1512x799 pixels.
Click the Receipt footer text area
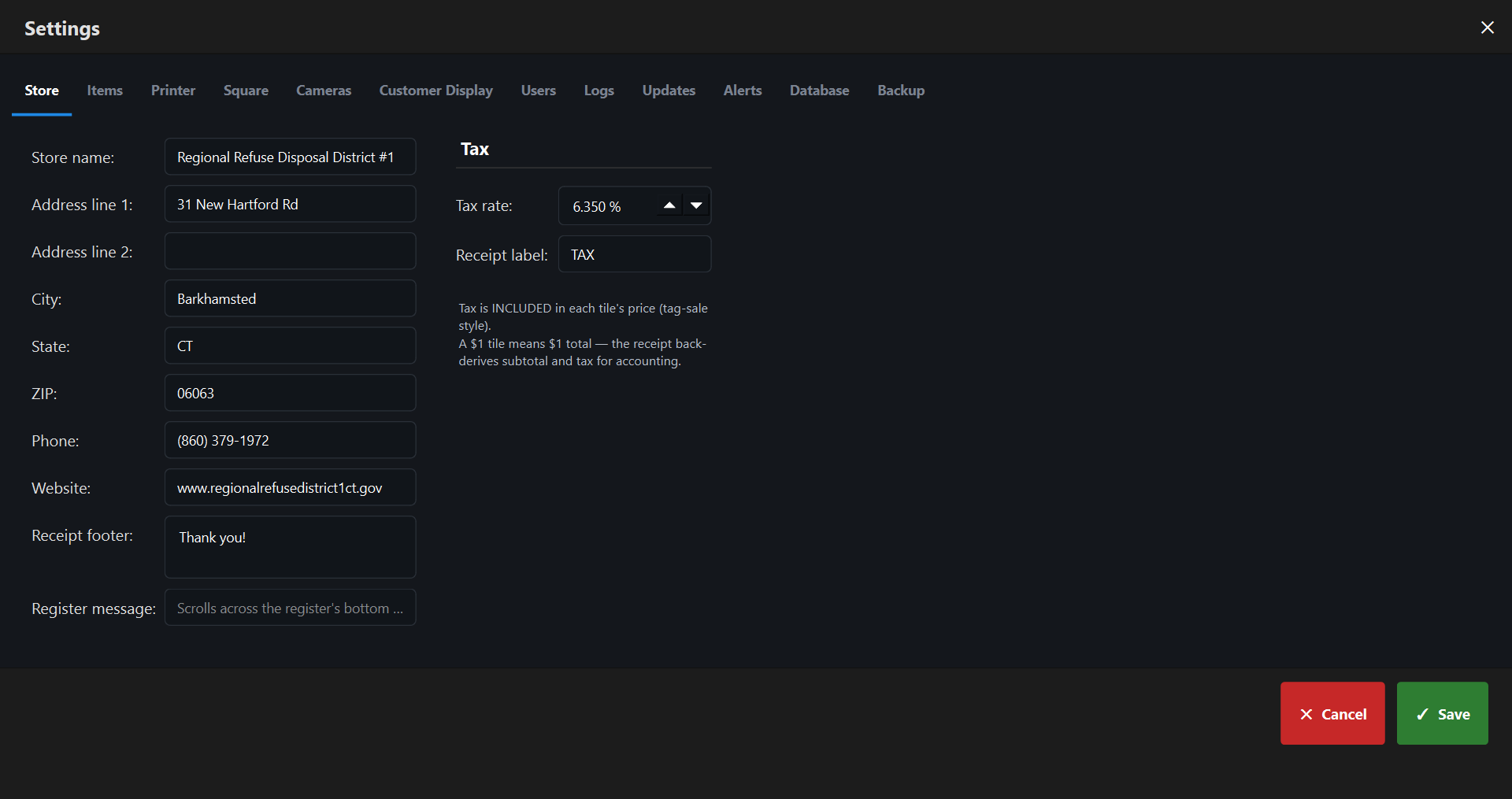click(290, 547)
